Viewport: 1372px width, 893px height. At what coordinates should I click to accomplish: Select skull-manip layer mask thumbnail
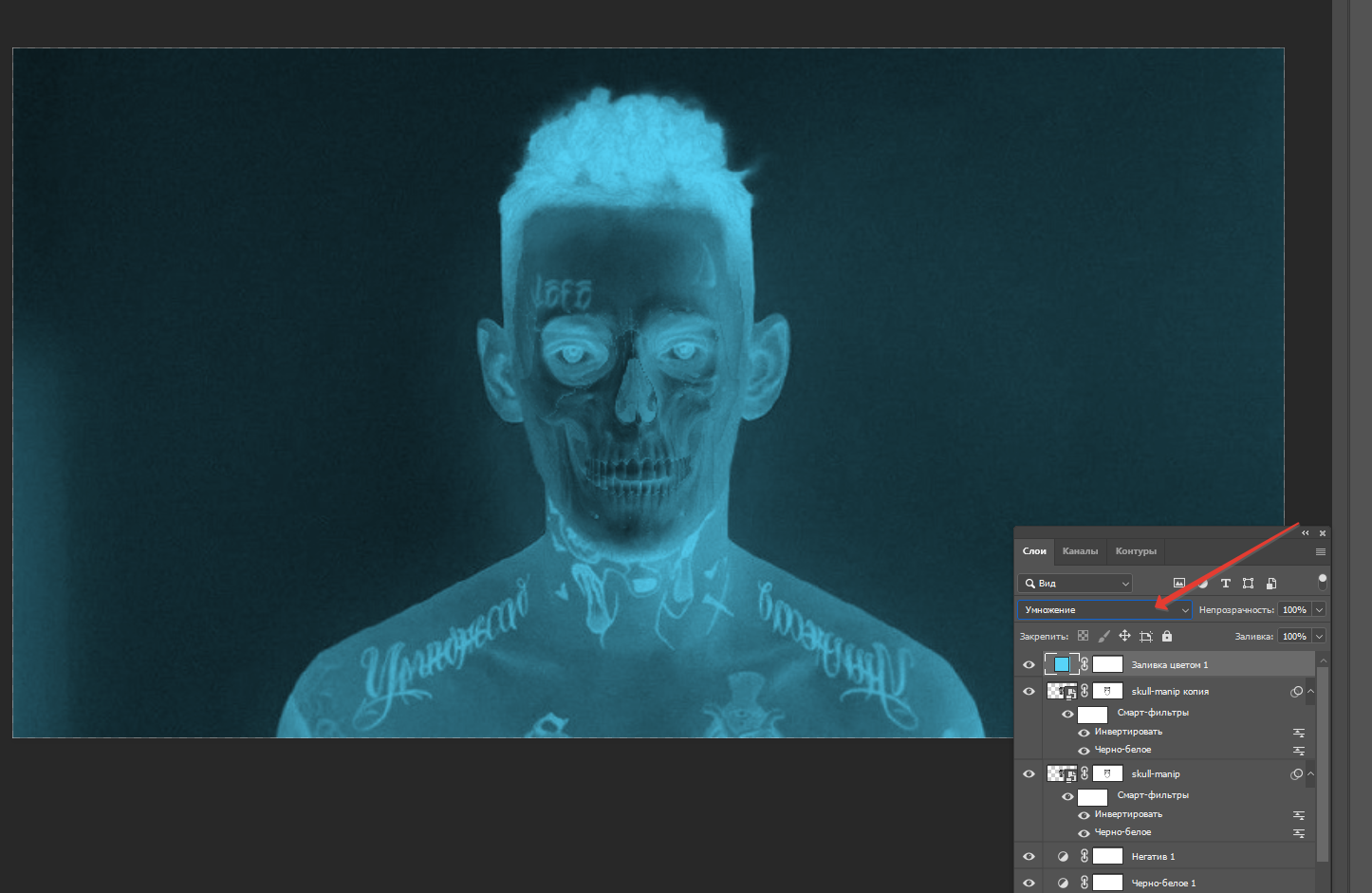pyautogui.click(x=1107, y=773)
